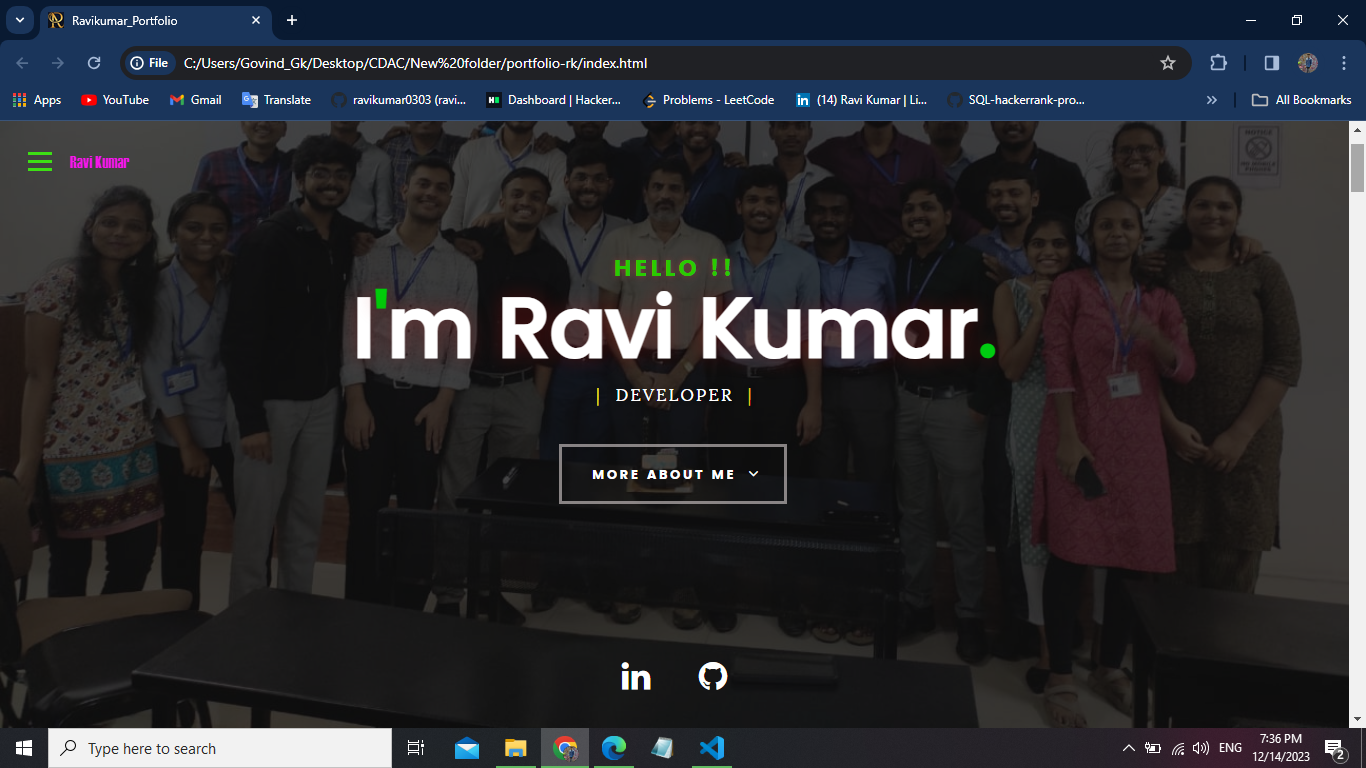This screenshot has width=1366, height=768.
Task: Open Visual Studio Code from the taskbar
Action: coord(711,747)
